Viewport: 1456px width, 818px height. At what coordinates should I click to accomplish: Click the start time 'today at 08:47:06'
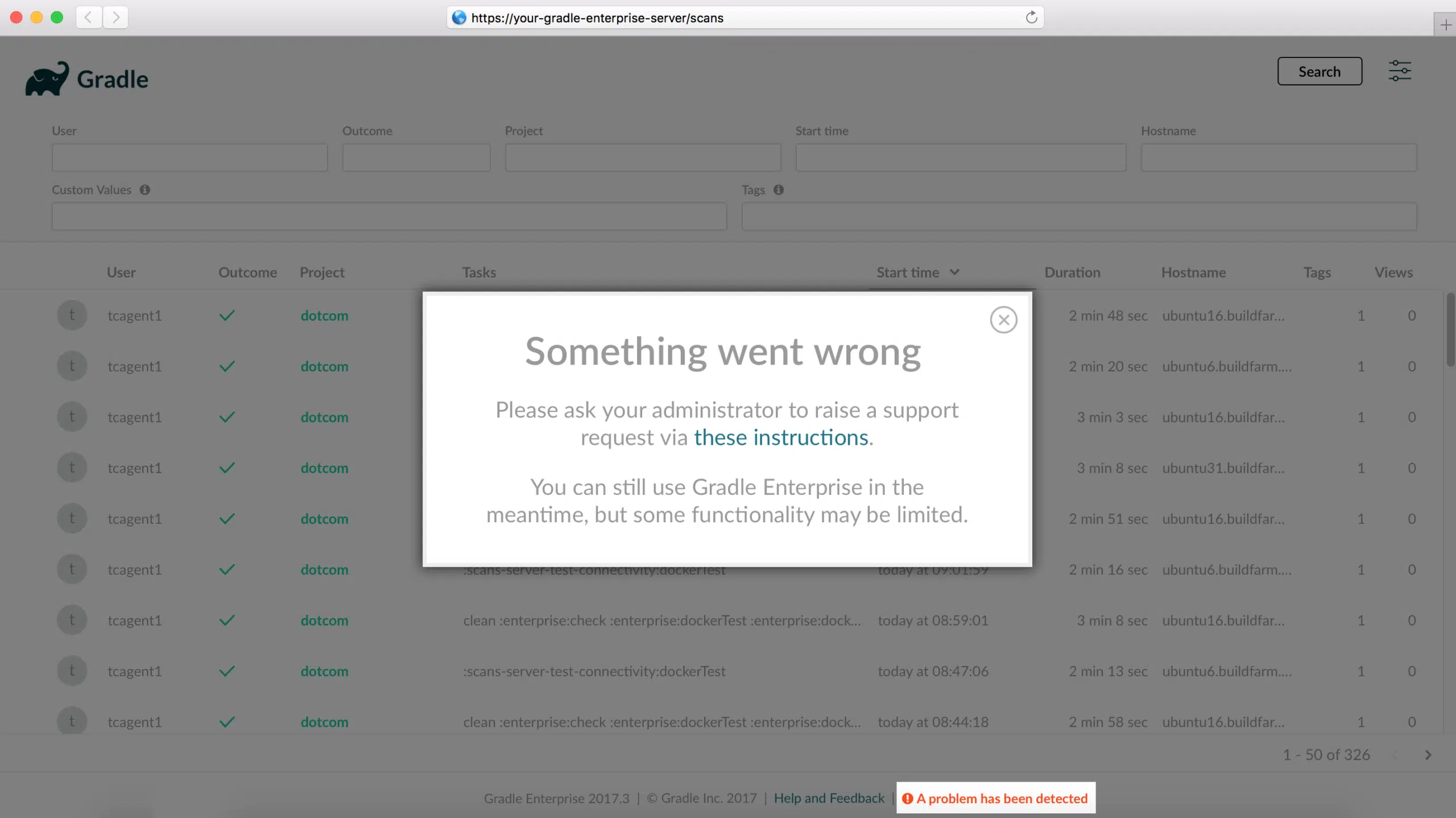click(x=933, y=671)
